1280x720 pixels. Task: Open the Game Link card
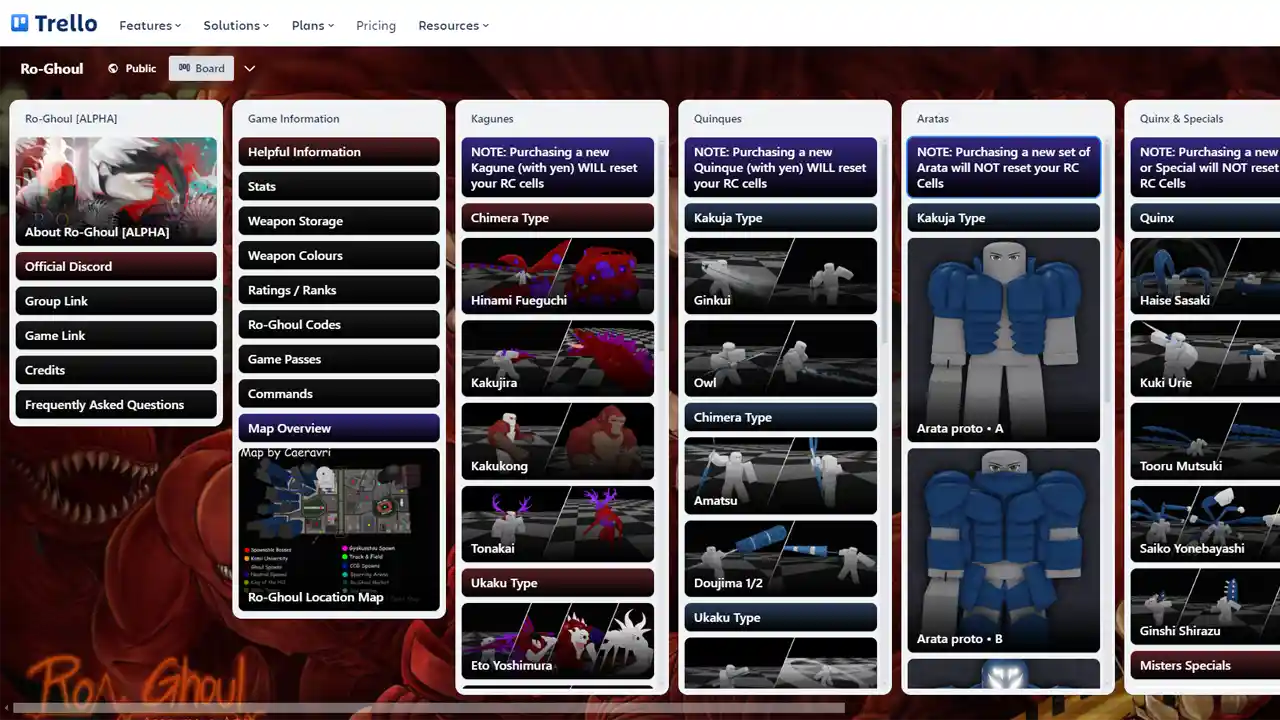click(x=116, y=335)
